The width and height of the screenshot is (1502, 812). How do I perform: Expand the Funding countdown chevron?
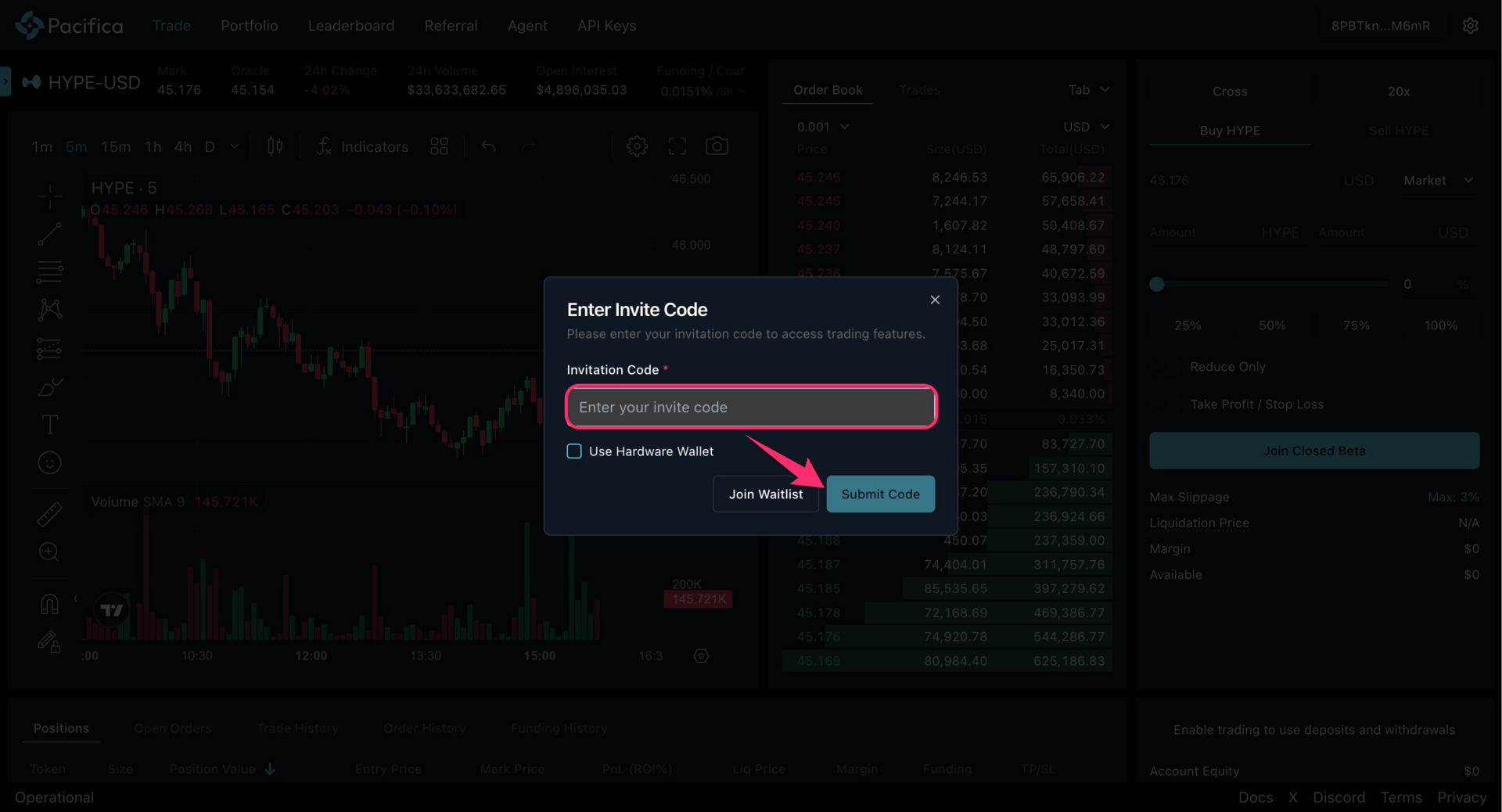(742, 92)
